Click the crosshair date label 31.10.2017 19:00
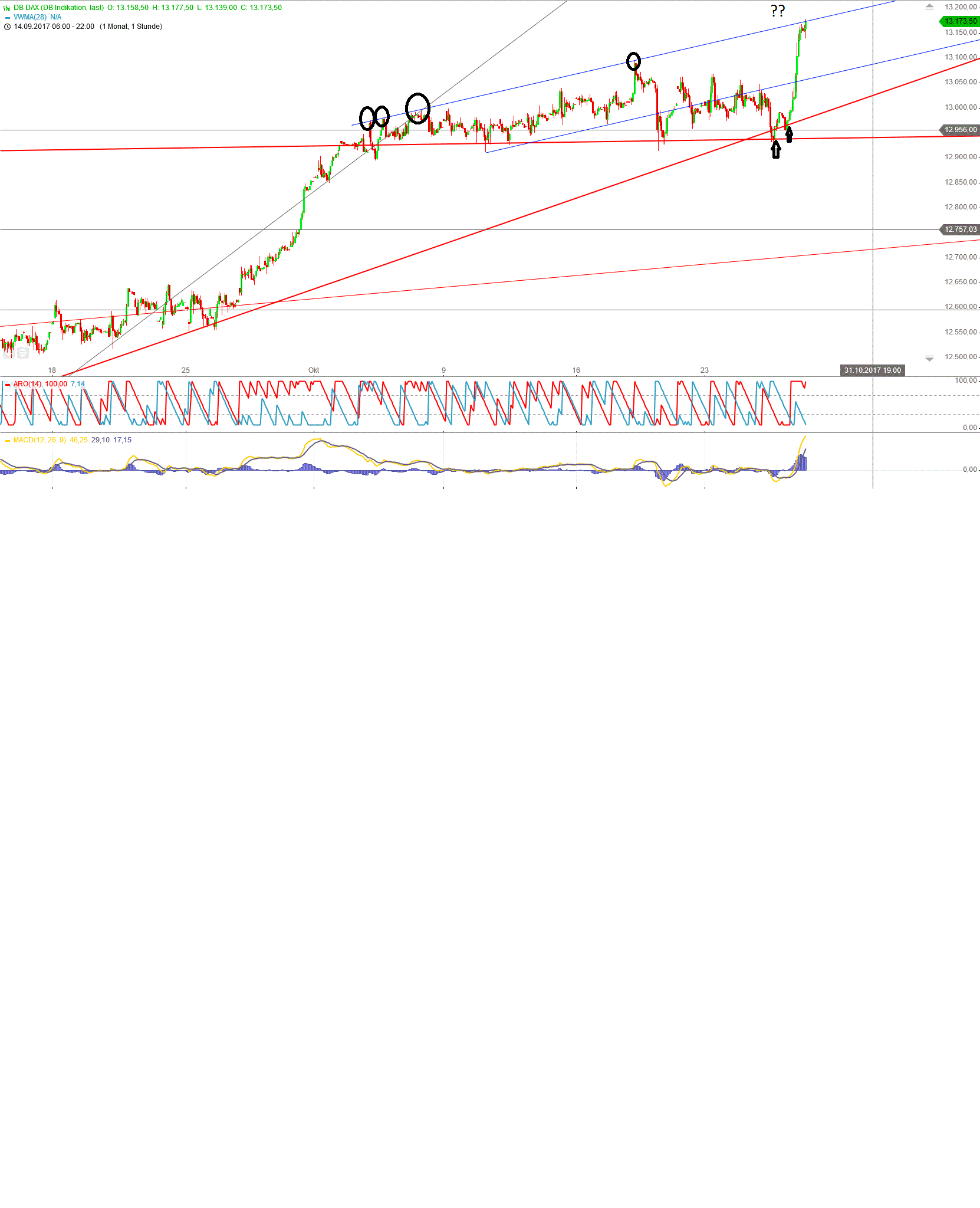 873,370
